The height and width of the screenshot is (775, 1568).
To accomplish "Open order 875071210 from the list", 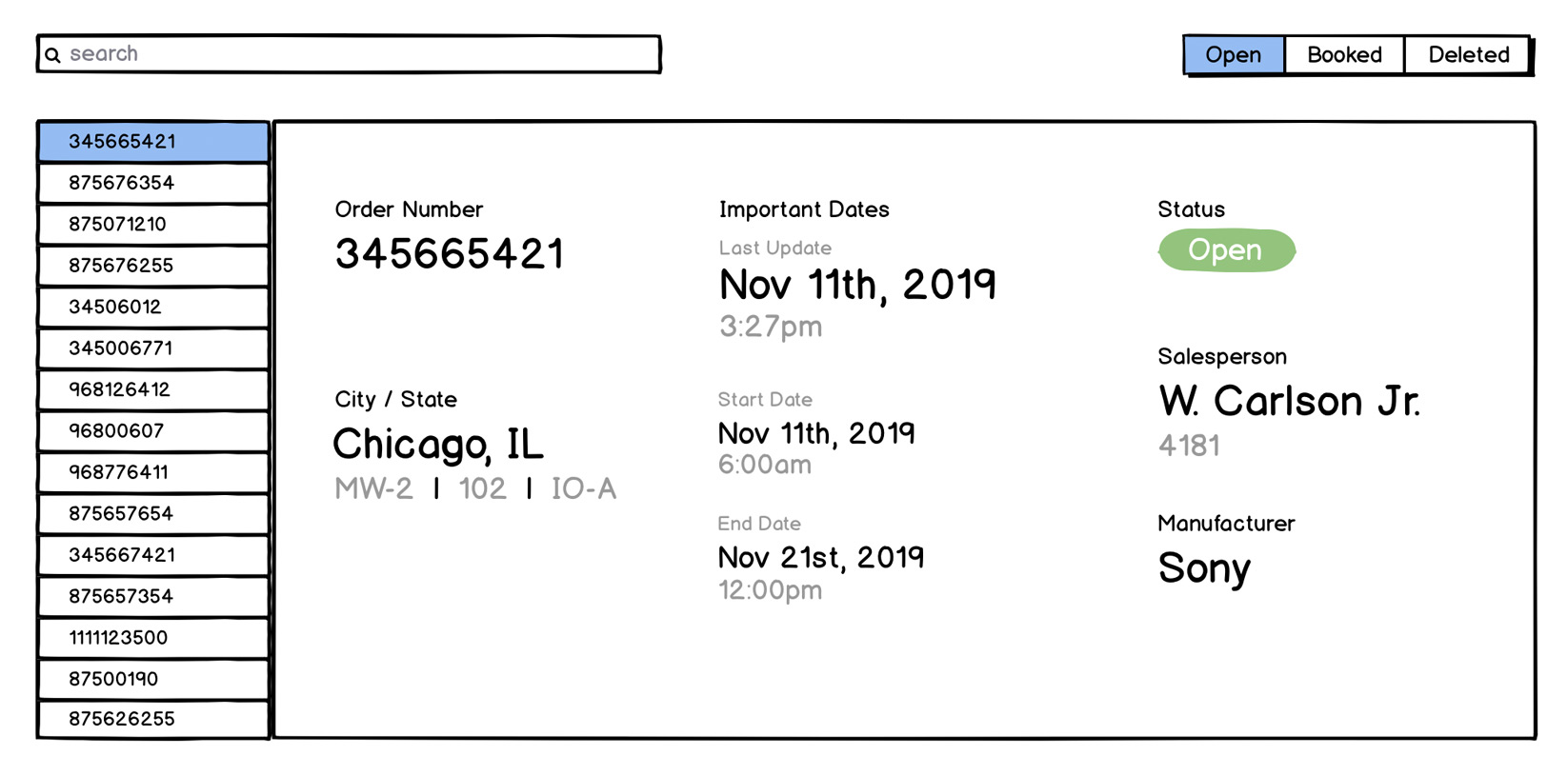I will click(x=153, y=225).
